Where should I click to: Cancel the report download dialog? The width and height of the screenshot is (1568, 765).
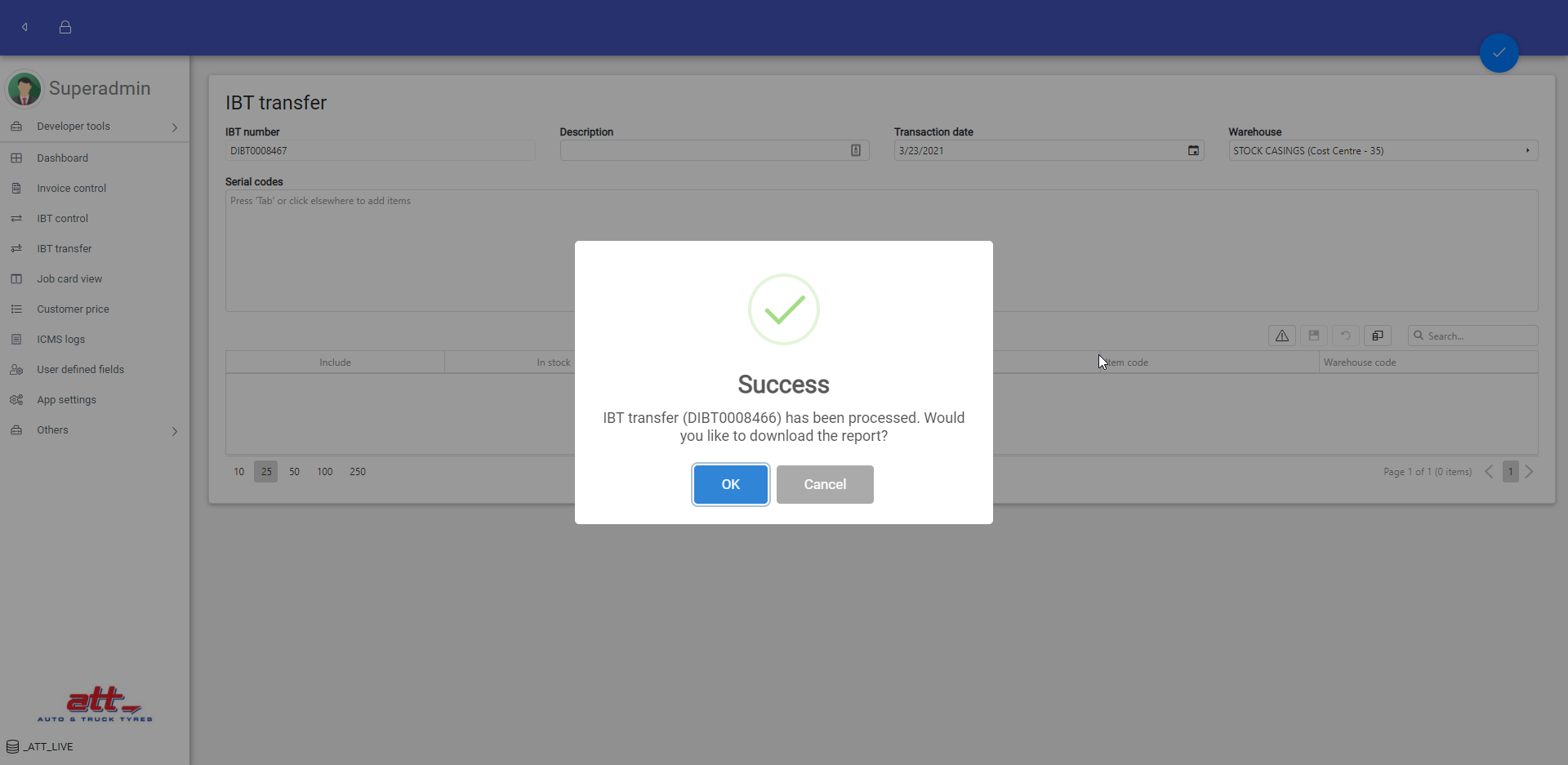[824, 484]
